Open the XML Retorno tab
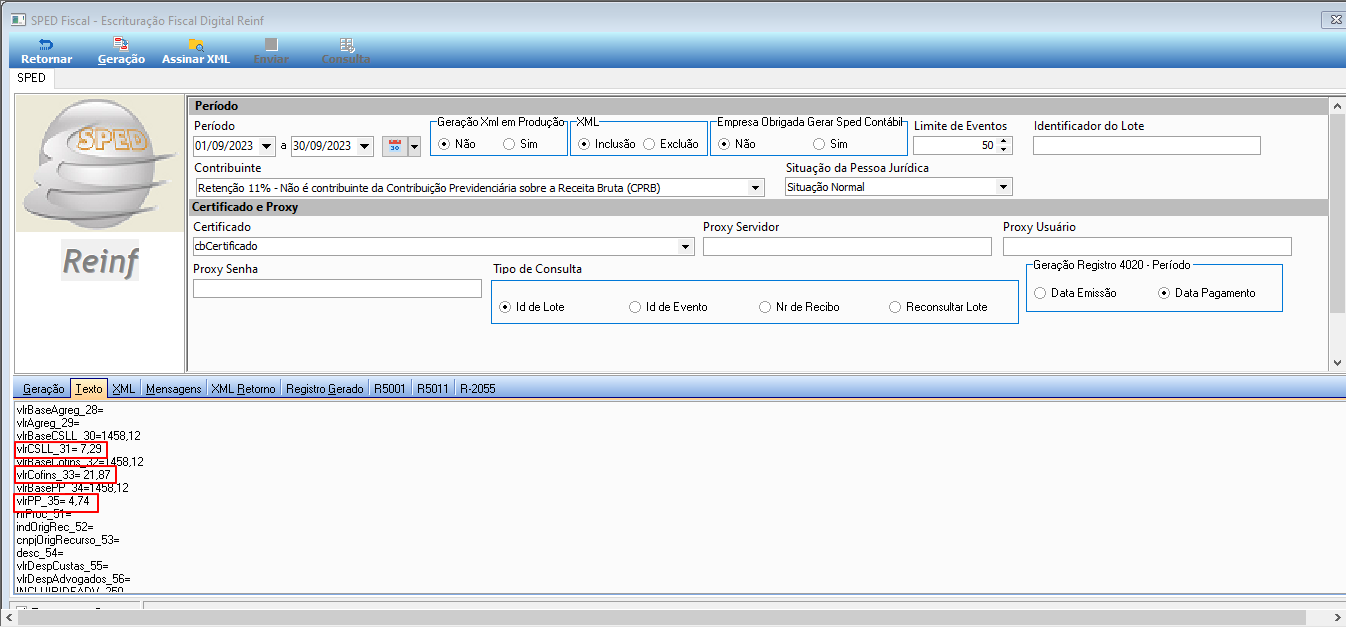This screenshot has height=628, width=1346. tap(243, 388)
